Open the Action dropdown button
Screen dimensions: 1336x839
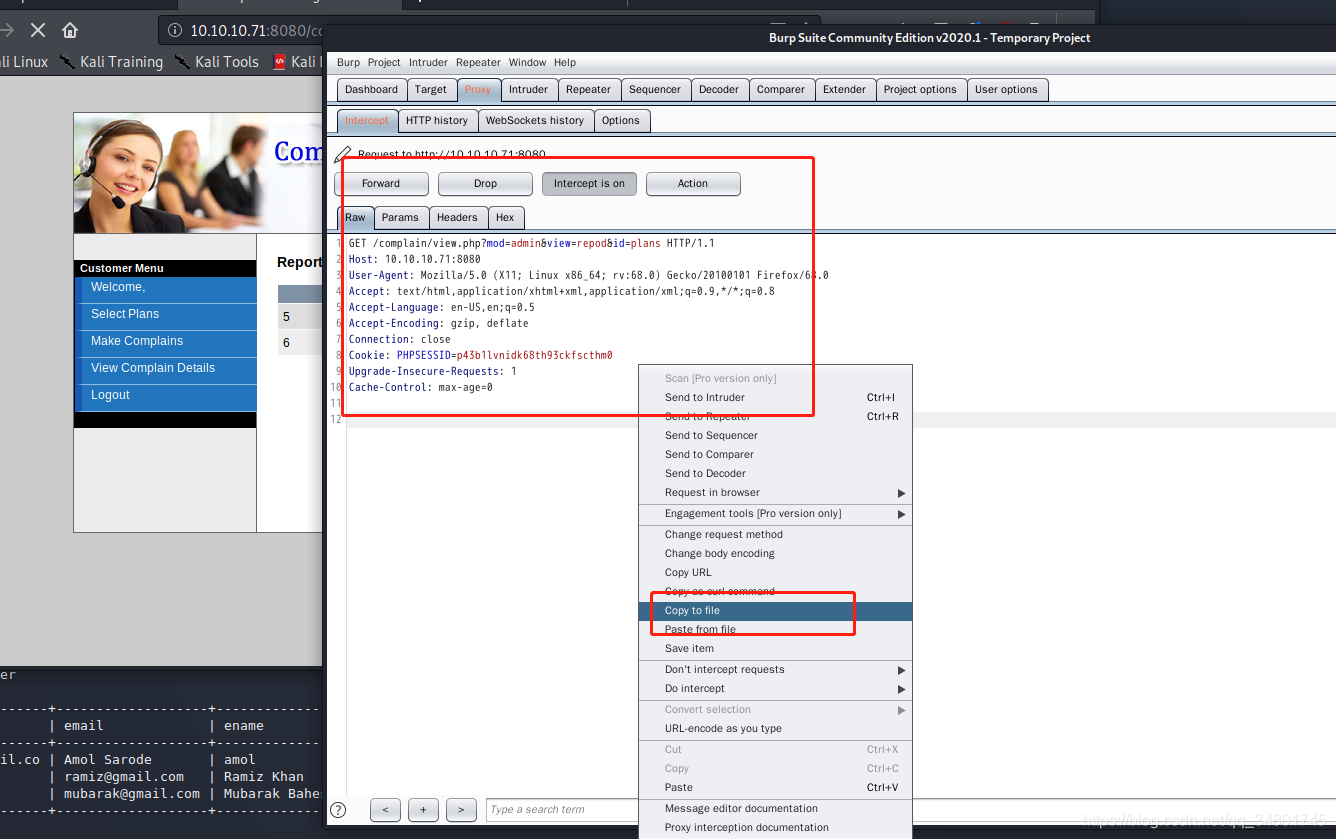coord(693,184)
